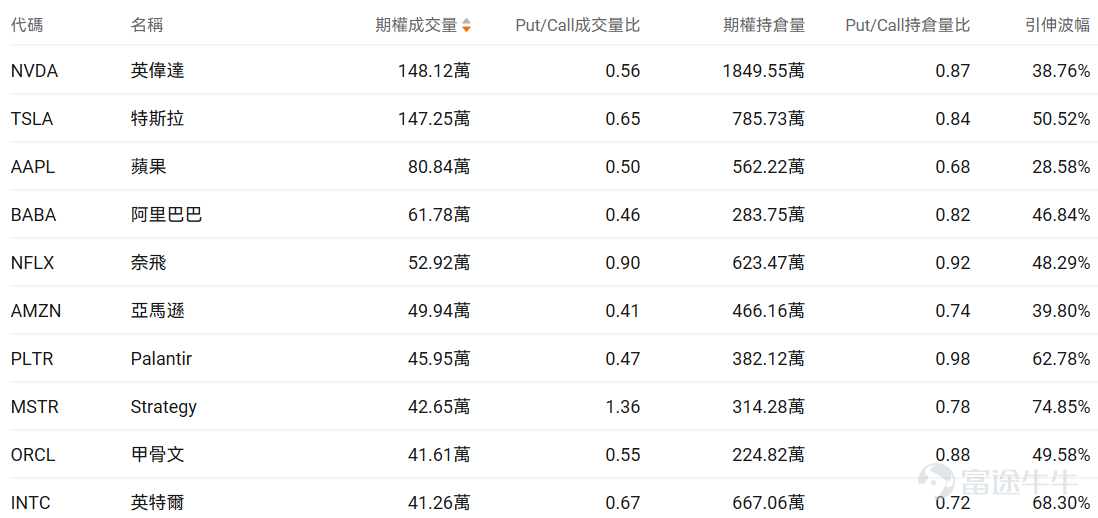1098x518 pixels.
Task: Select option volume 49.94萬
Action: tap(439, 311)
